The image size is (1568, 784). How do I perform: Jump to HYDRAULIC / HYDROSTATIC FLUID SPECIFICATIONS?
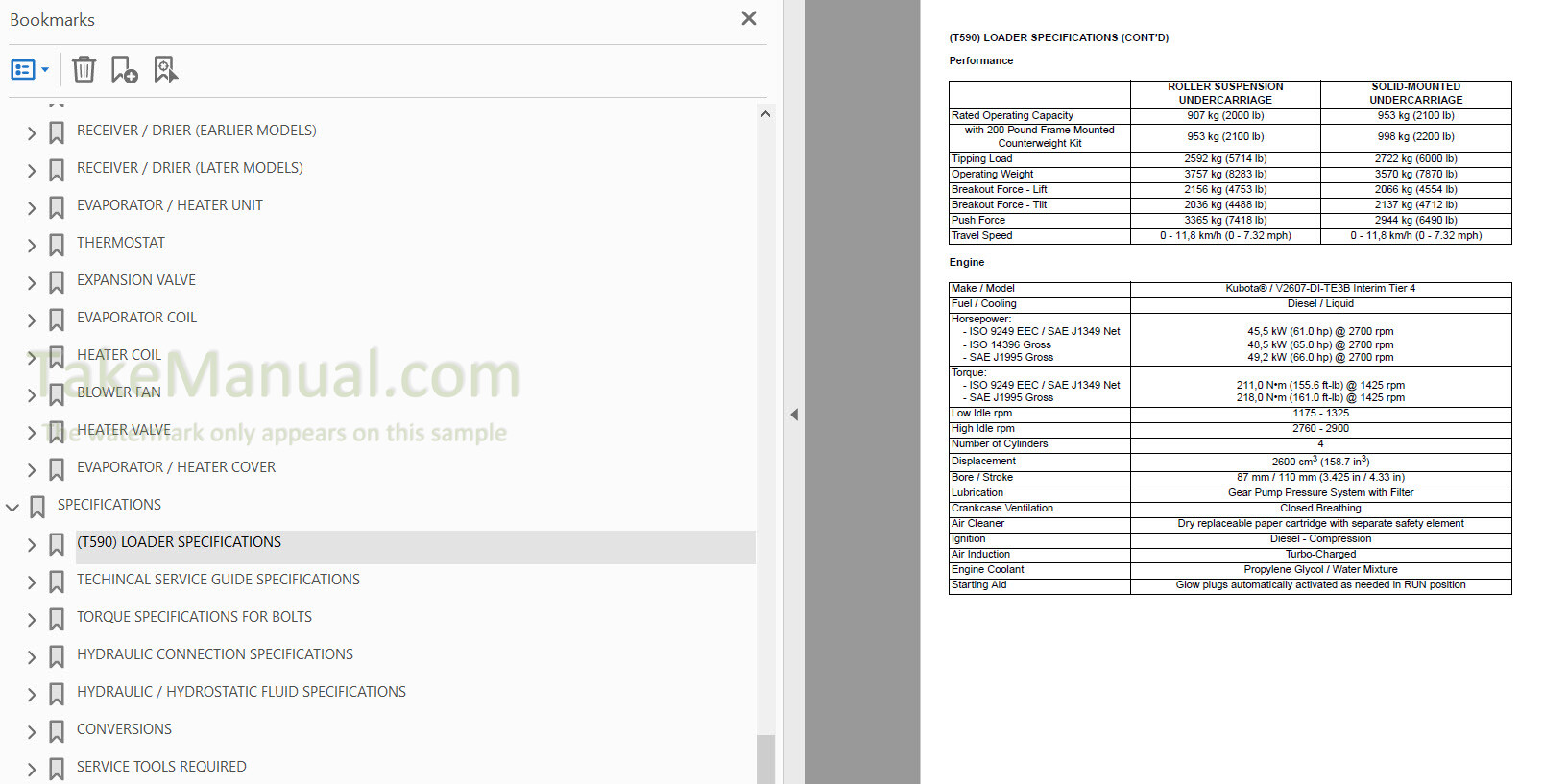241,692
